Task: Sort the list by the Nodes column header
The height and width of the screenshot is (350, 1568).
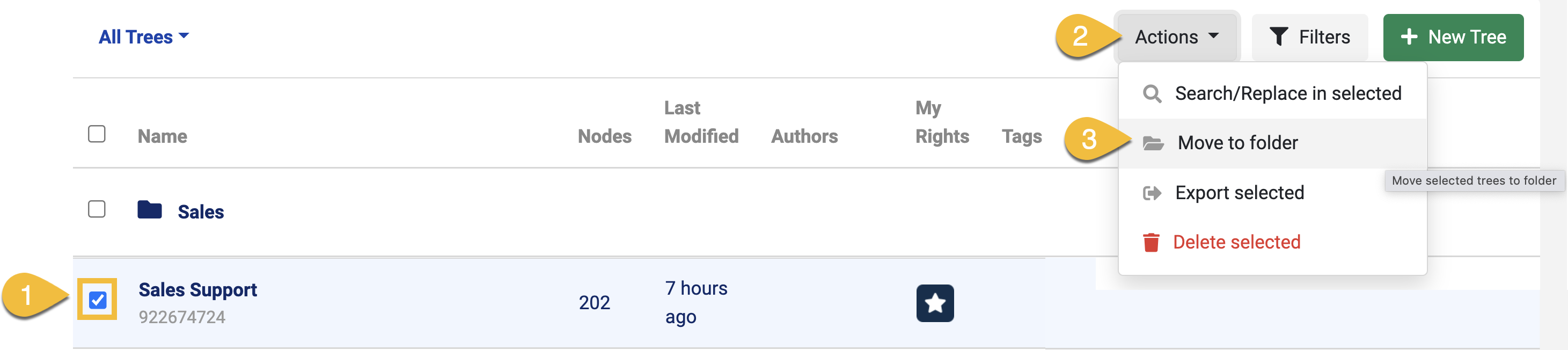Action: (x=604, y=136)
